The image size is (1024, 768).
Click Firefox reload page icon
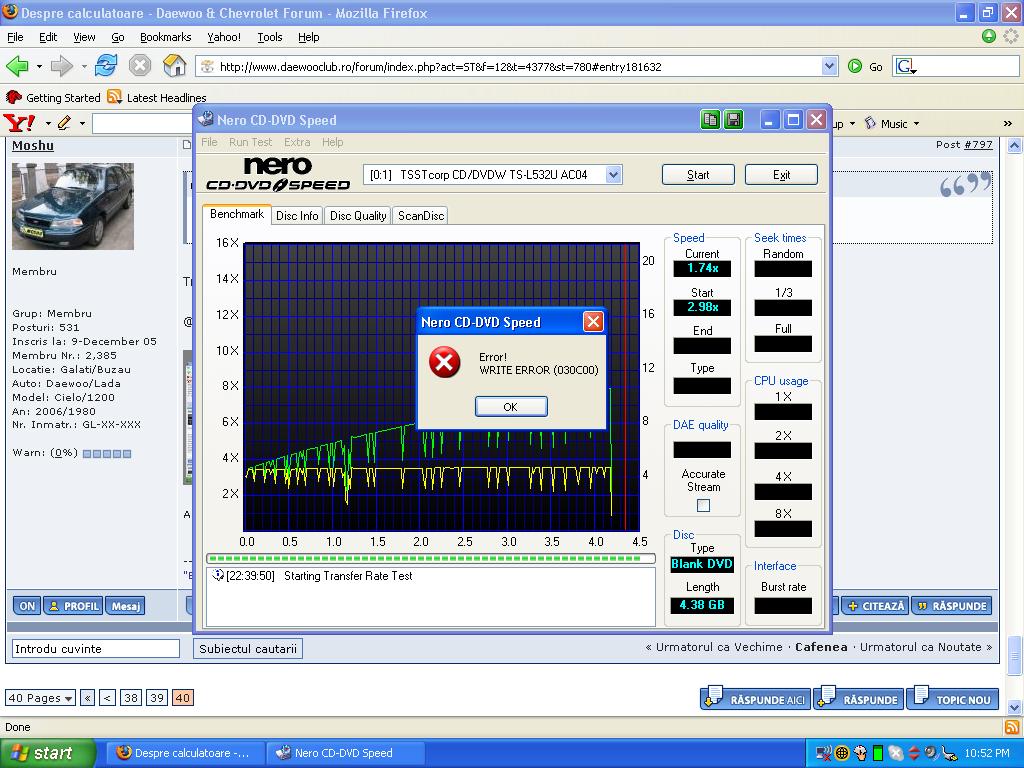tap(106, 66)
